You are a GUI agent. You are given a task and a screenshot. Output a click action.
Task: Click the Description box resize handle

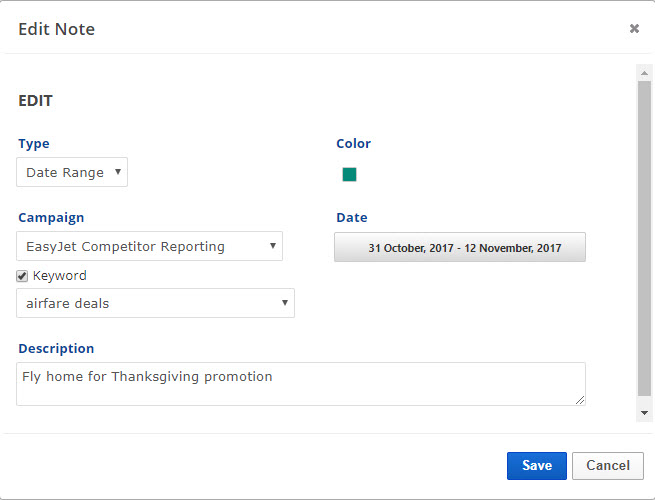[x=580, y=400]
